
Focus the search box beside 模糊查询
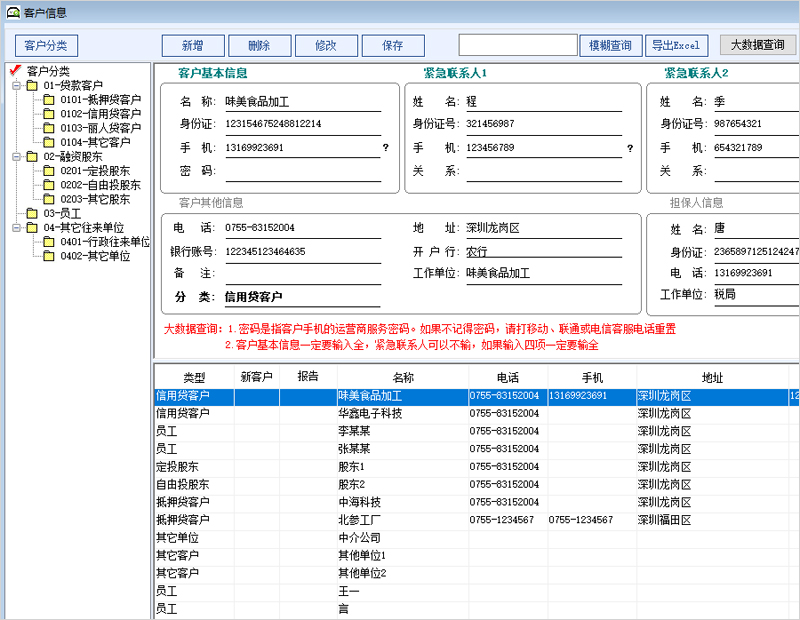tap(518, 45)
